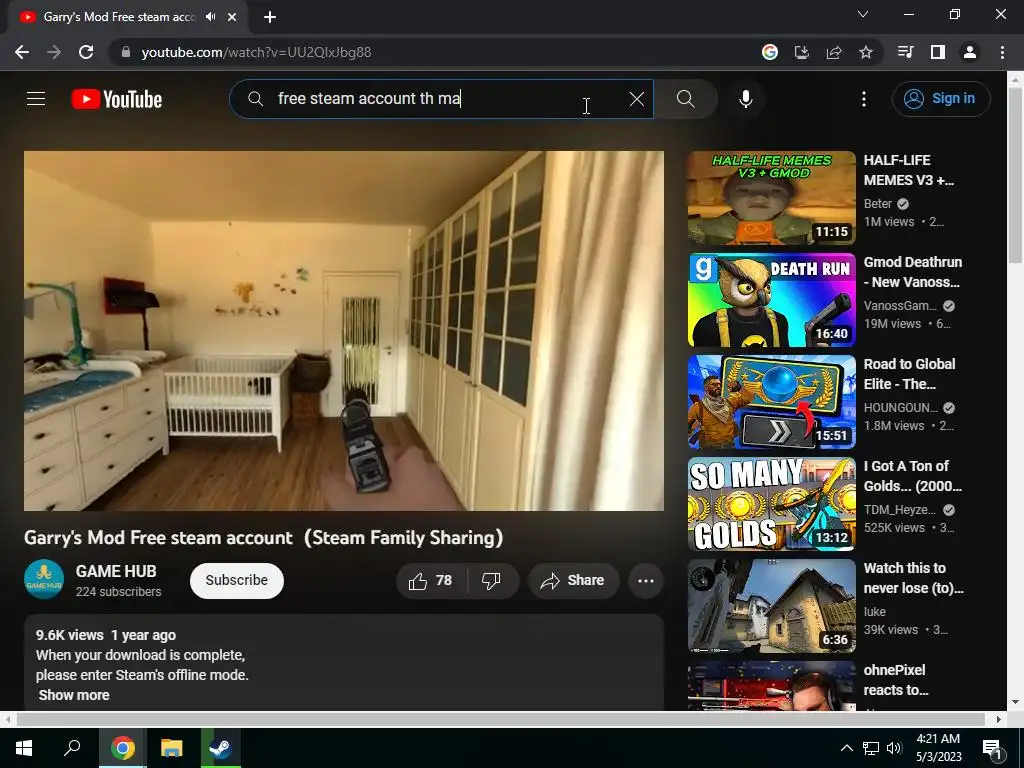Click the Sign in button
This screenshot has width=1024, height=768.
pyautogui.click(x=941, y=99)
